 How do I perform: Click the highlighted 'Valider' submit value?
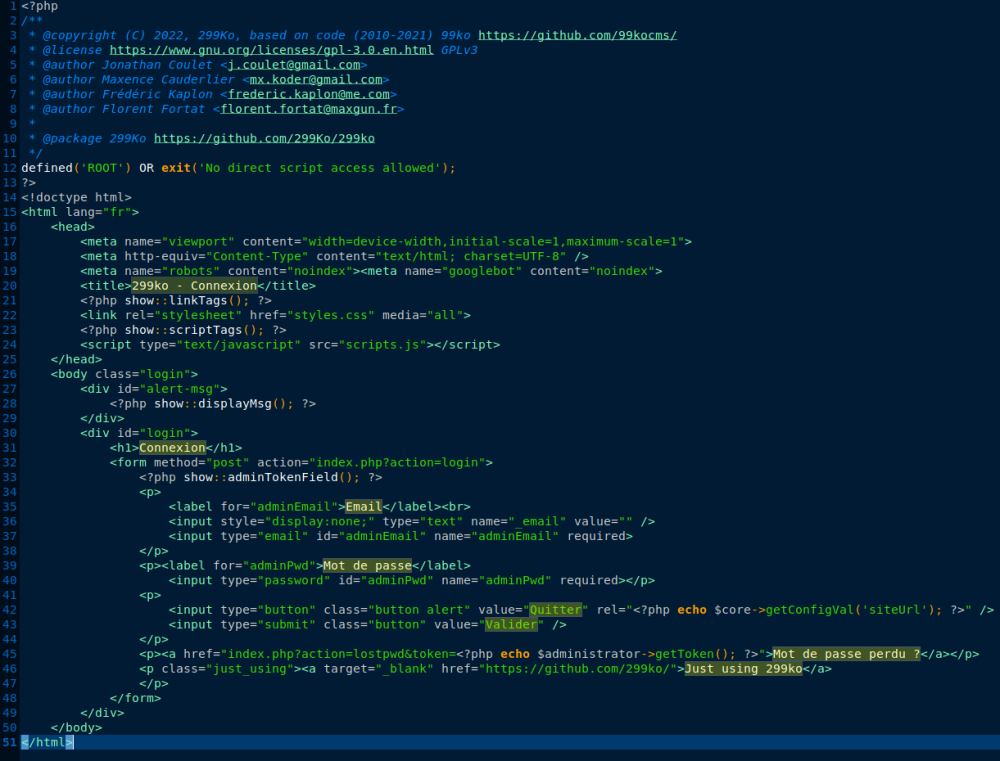coord(511,624)
